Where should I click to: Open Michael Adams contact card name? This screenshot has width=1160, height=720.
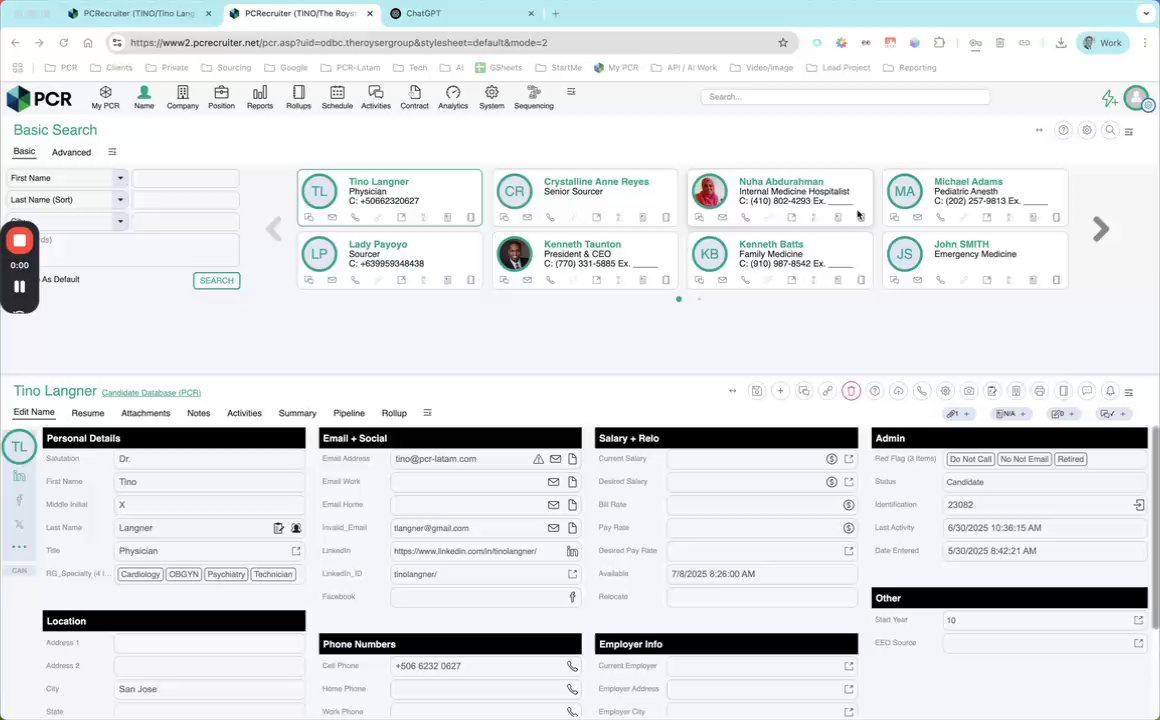[x=968, y=181]
